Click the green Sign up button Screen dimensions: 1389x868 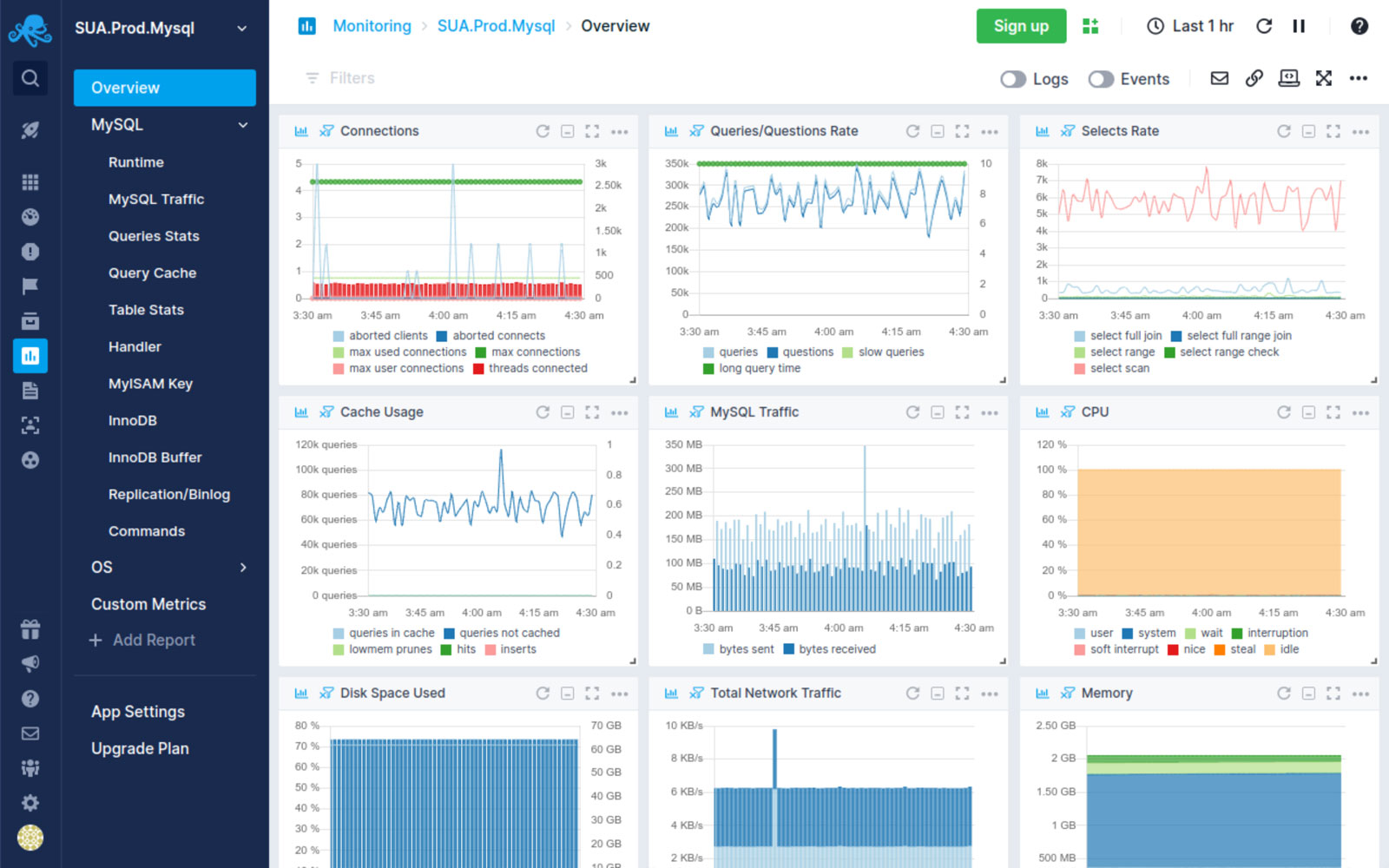(x=1021, y=26)
